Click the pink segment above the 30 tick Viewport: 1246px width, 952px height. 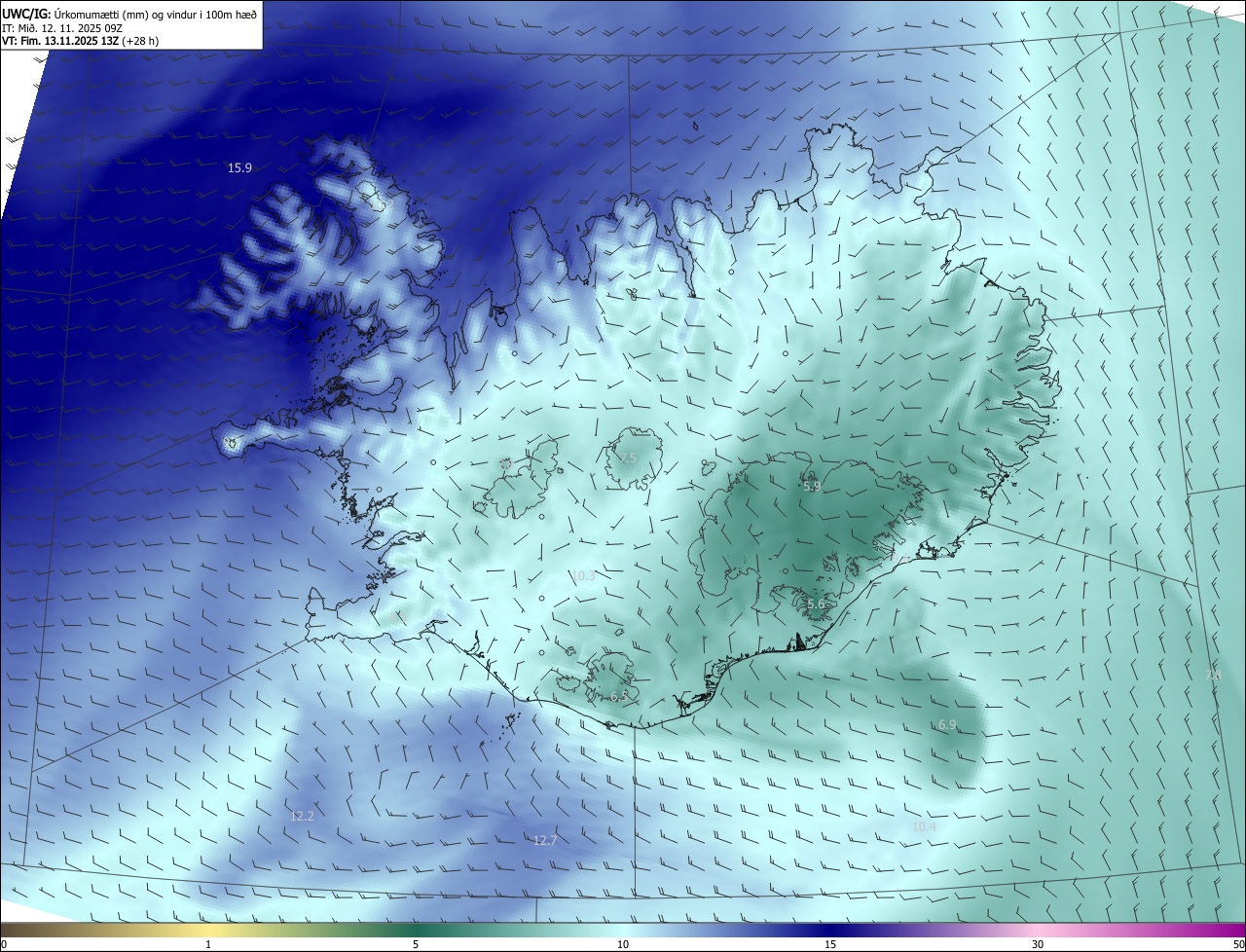1038,930
